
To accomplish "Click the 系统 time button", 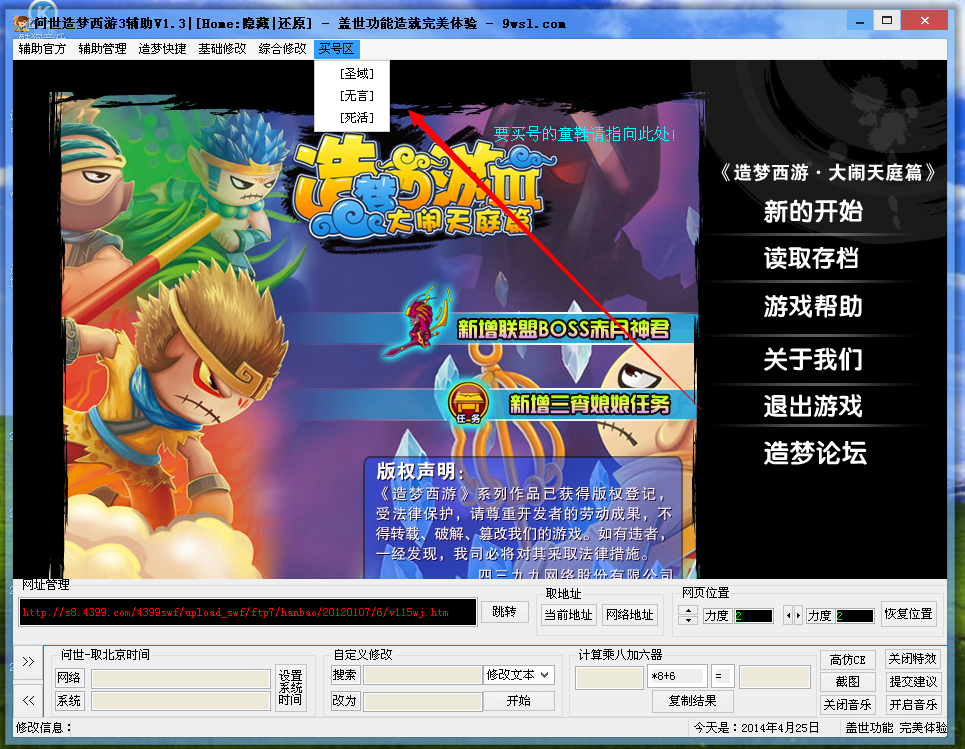I will tap(69, 700).
